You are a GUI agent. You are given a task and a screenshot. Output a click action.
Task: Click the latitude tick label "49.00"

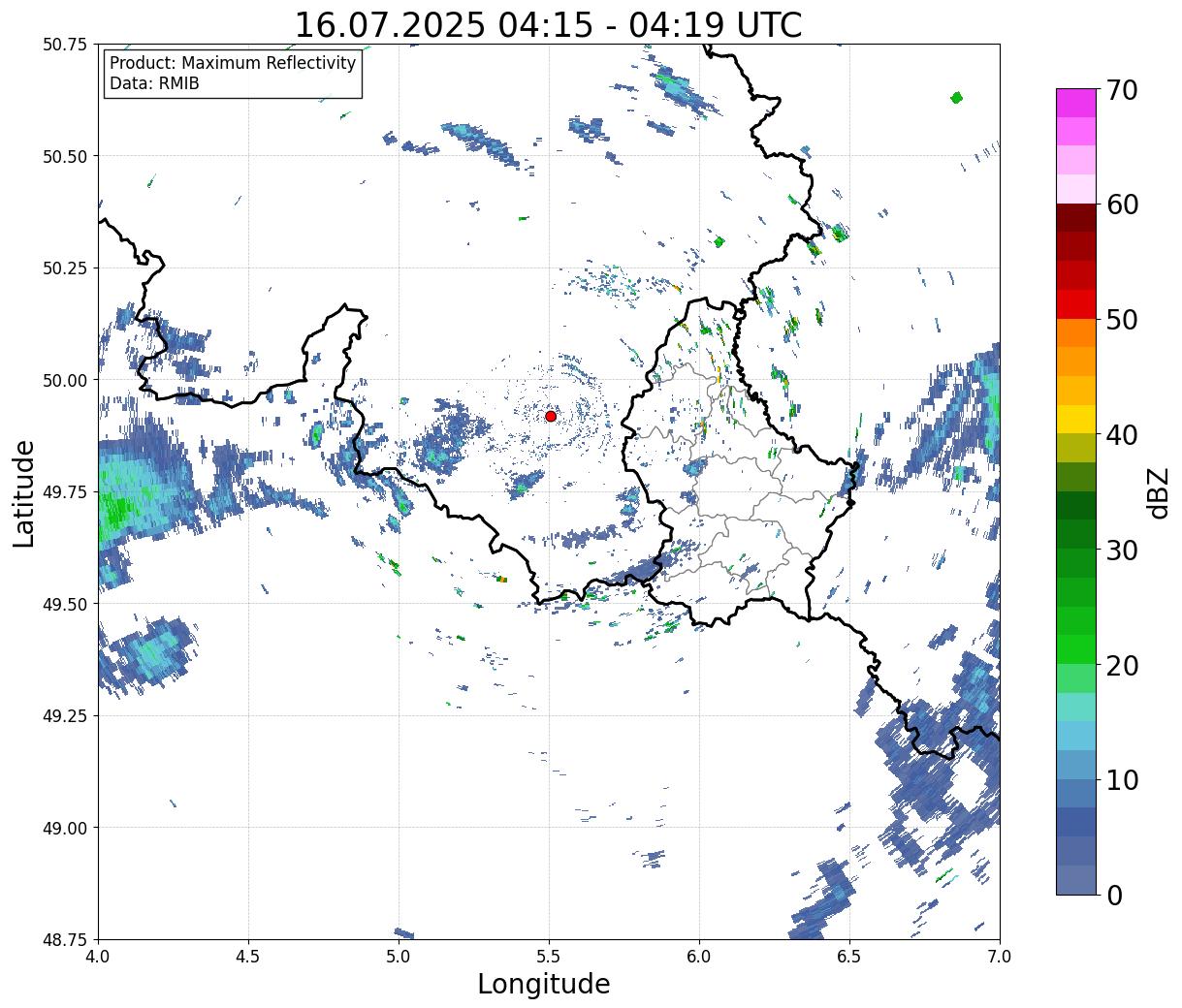(65, 828)
